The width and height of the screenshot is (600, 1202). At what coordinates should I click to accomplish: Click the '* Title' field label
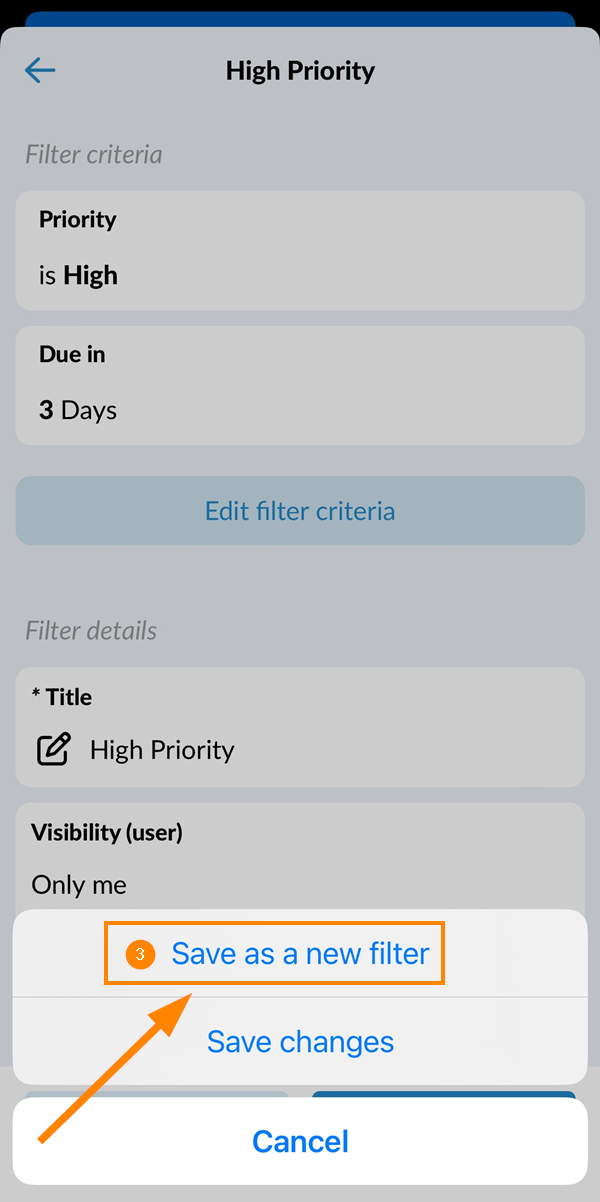(x=62, y=697)
